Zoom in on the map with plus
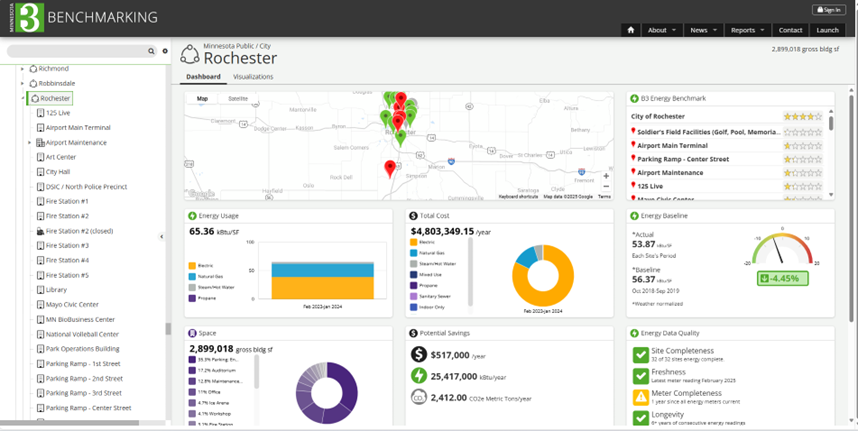858x431 pixels. 606,176
